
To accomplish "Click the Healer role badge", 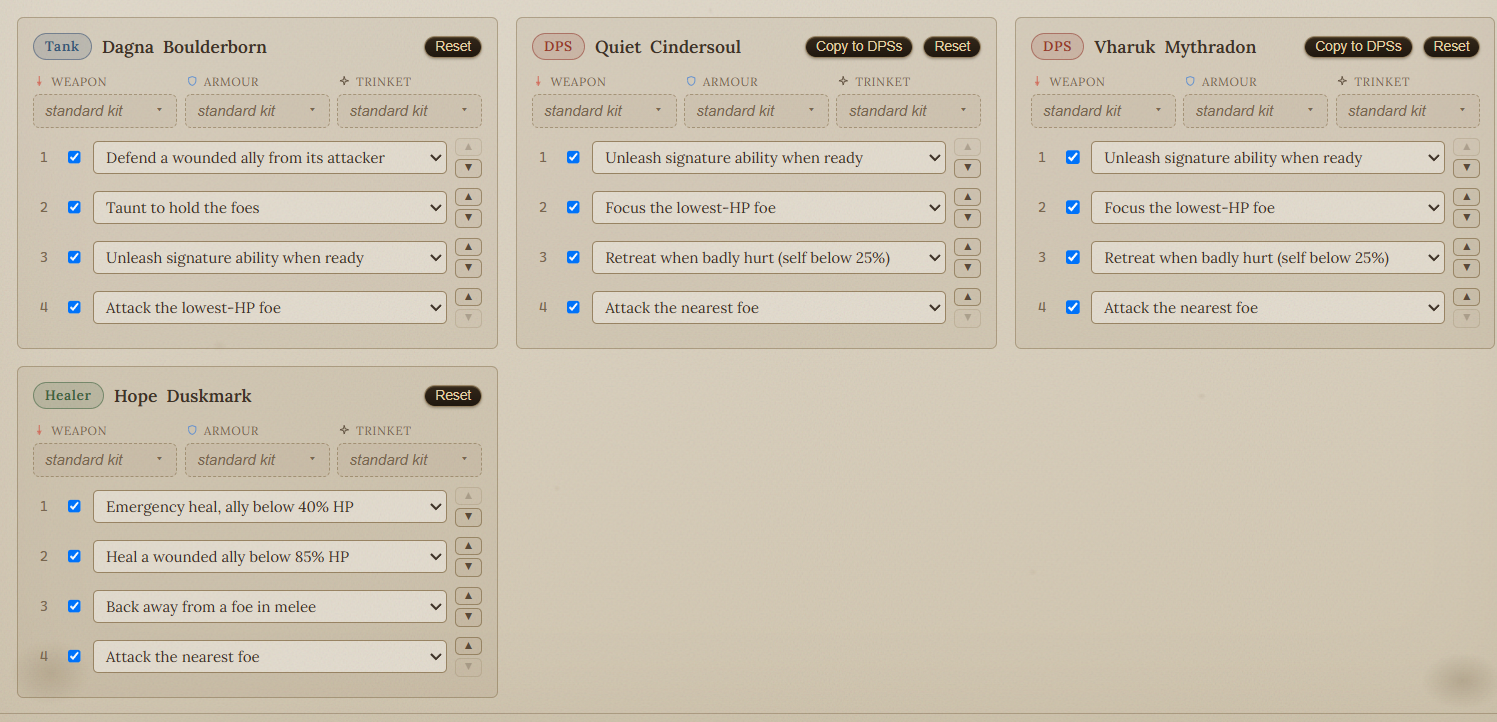I will (68, 396).
